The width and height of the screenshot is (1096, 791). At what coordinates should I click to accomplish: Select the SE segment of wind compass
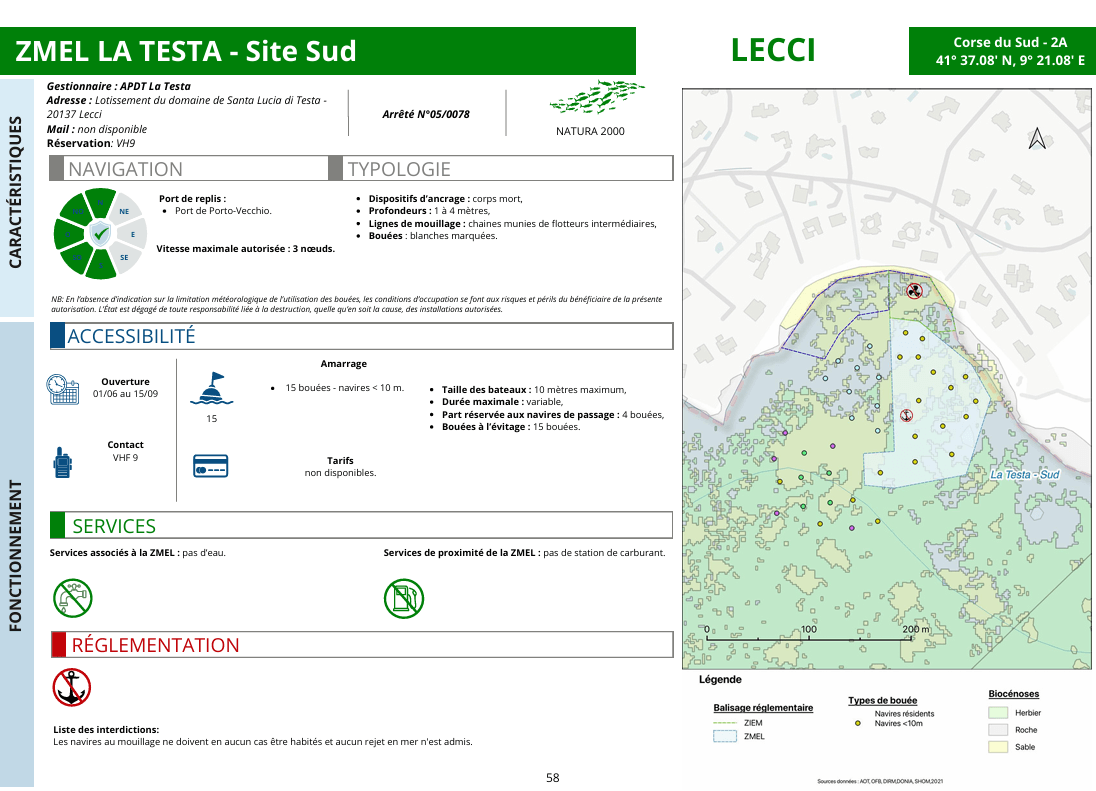point(124,257)
